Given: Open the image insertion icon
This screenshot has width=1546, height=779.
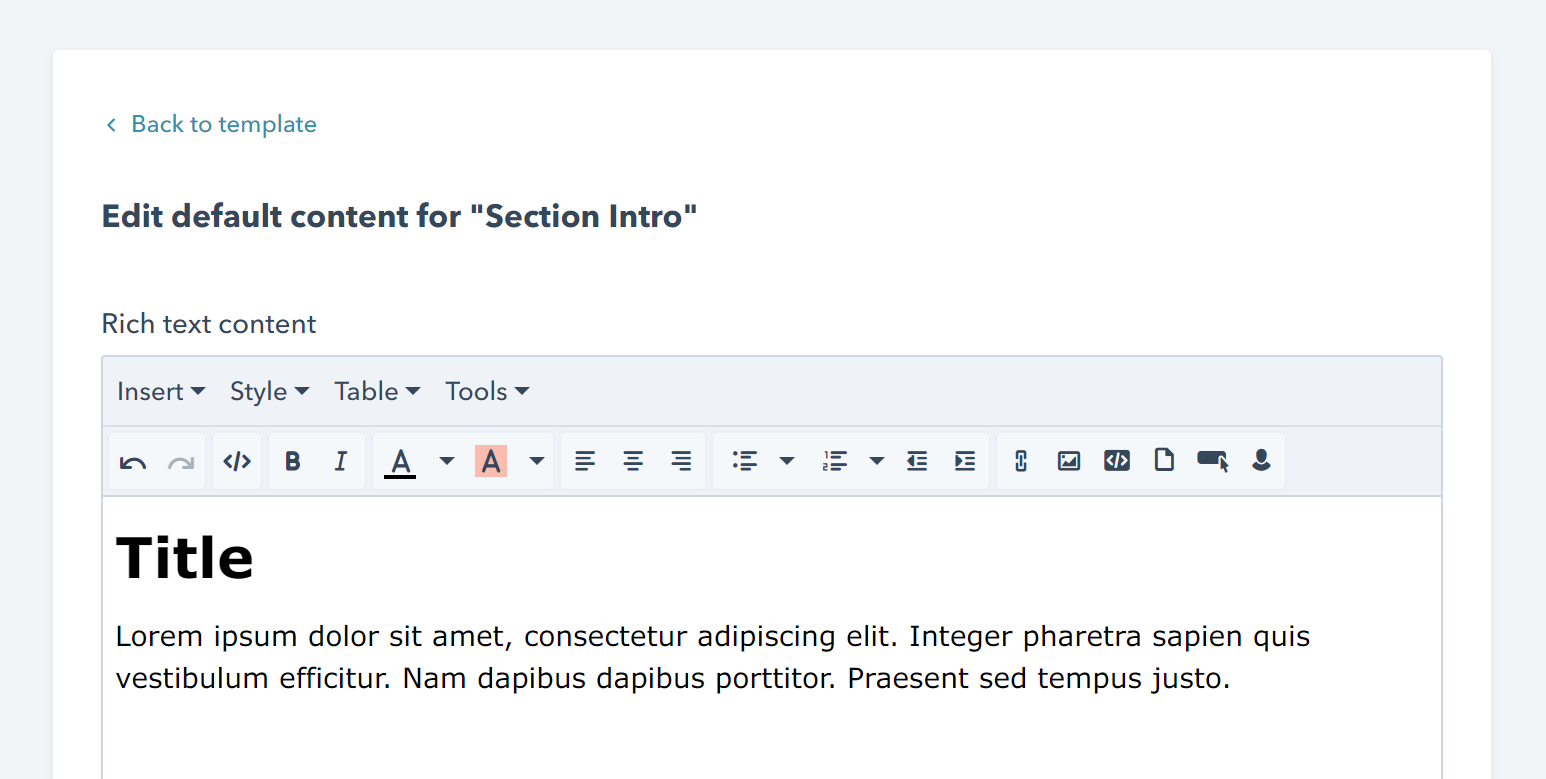Looking at the screenshot, I should pos(1068,461).
